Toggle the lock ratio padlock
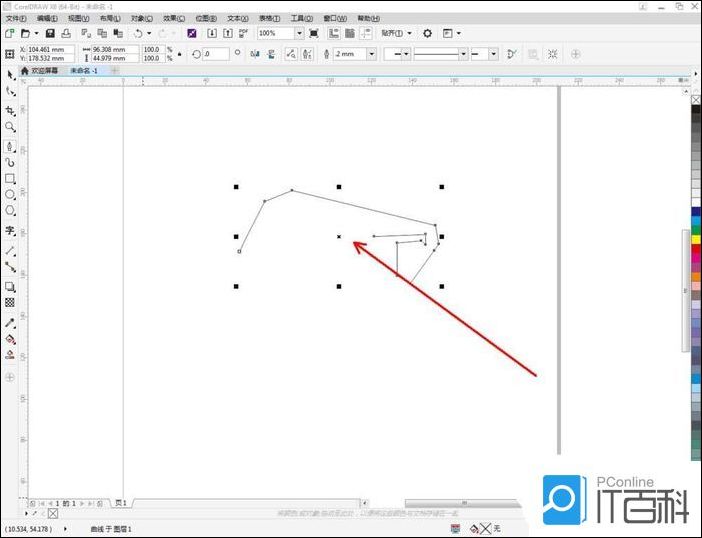The image size is (702, 538). click(x=180, y=54)
